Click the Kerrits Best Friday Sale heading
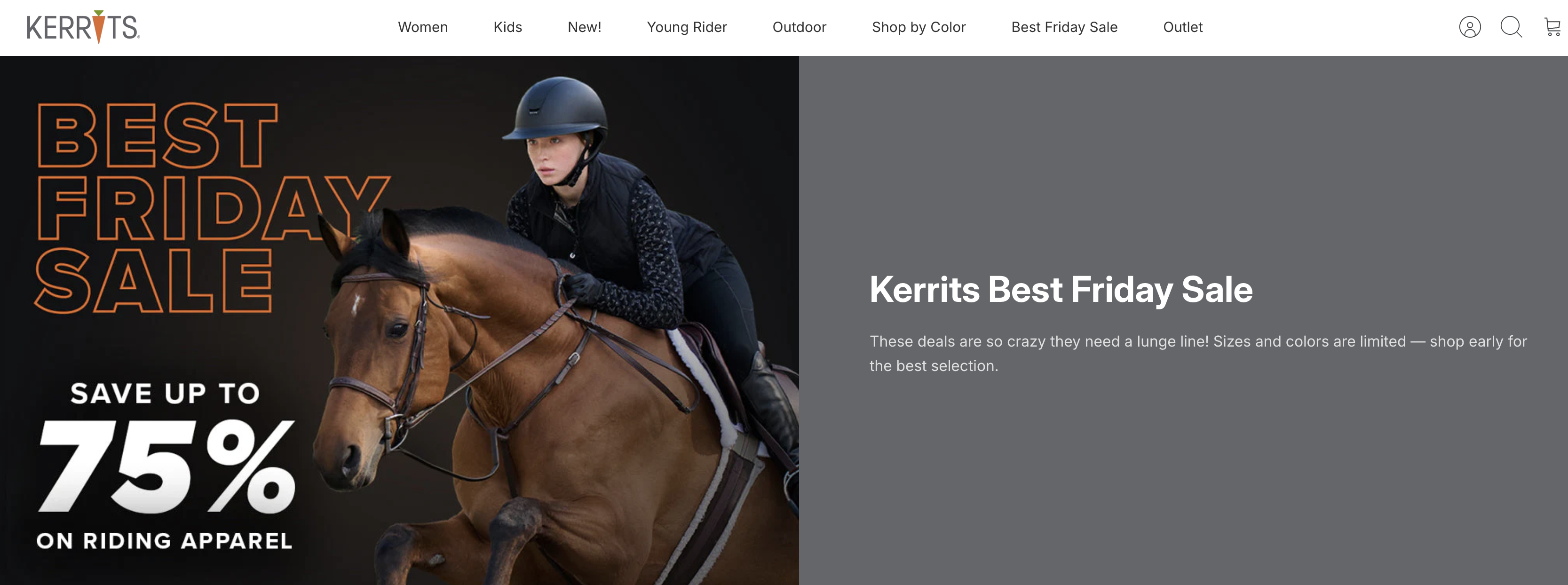Viewport: 1568px width, 585px height. pos(1061,290)
